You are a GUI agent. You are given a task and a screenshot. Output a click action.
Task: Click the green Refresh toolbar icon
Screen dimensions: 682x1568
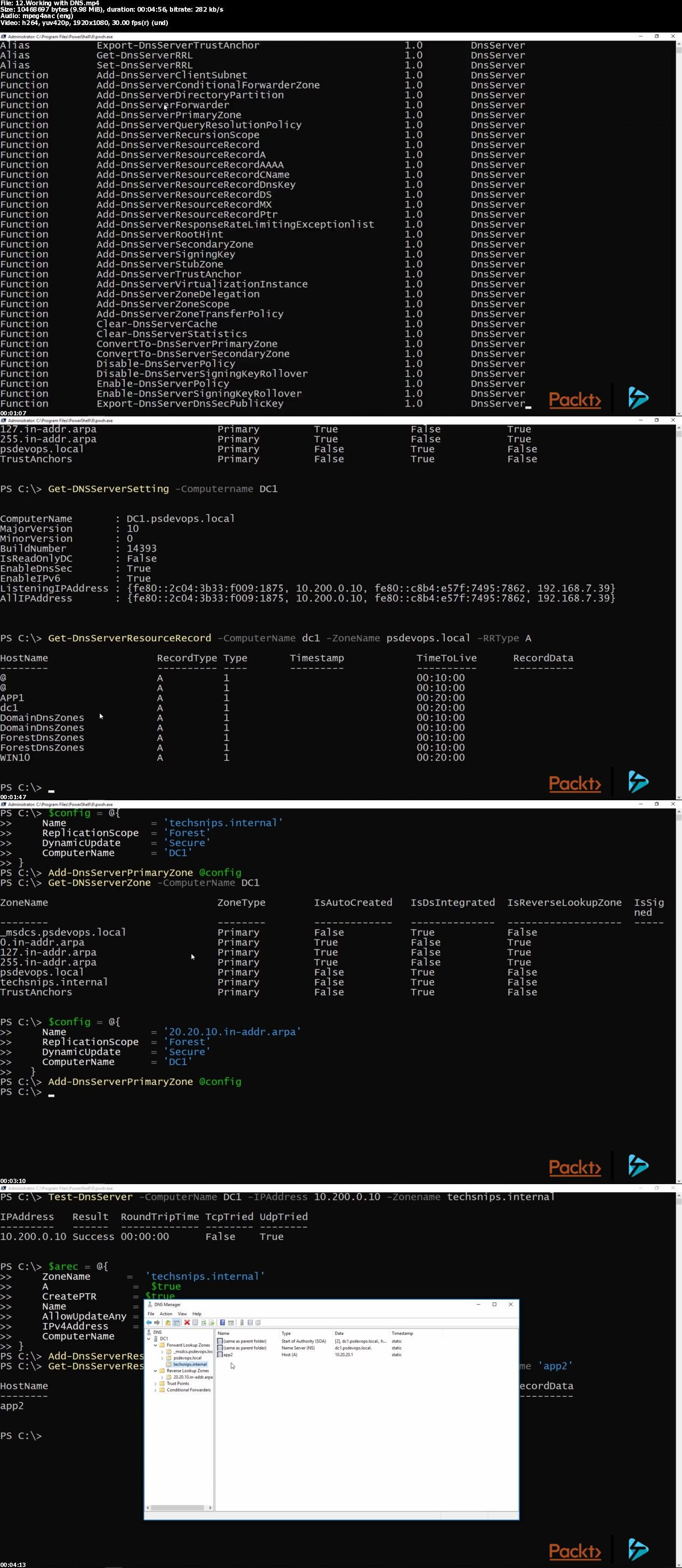click(204, 1323)
